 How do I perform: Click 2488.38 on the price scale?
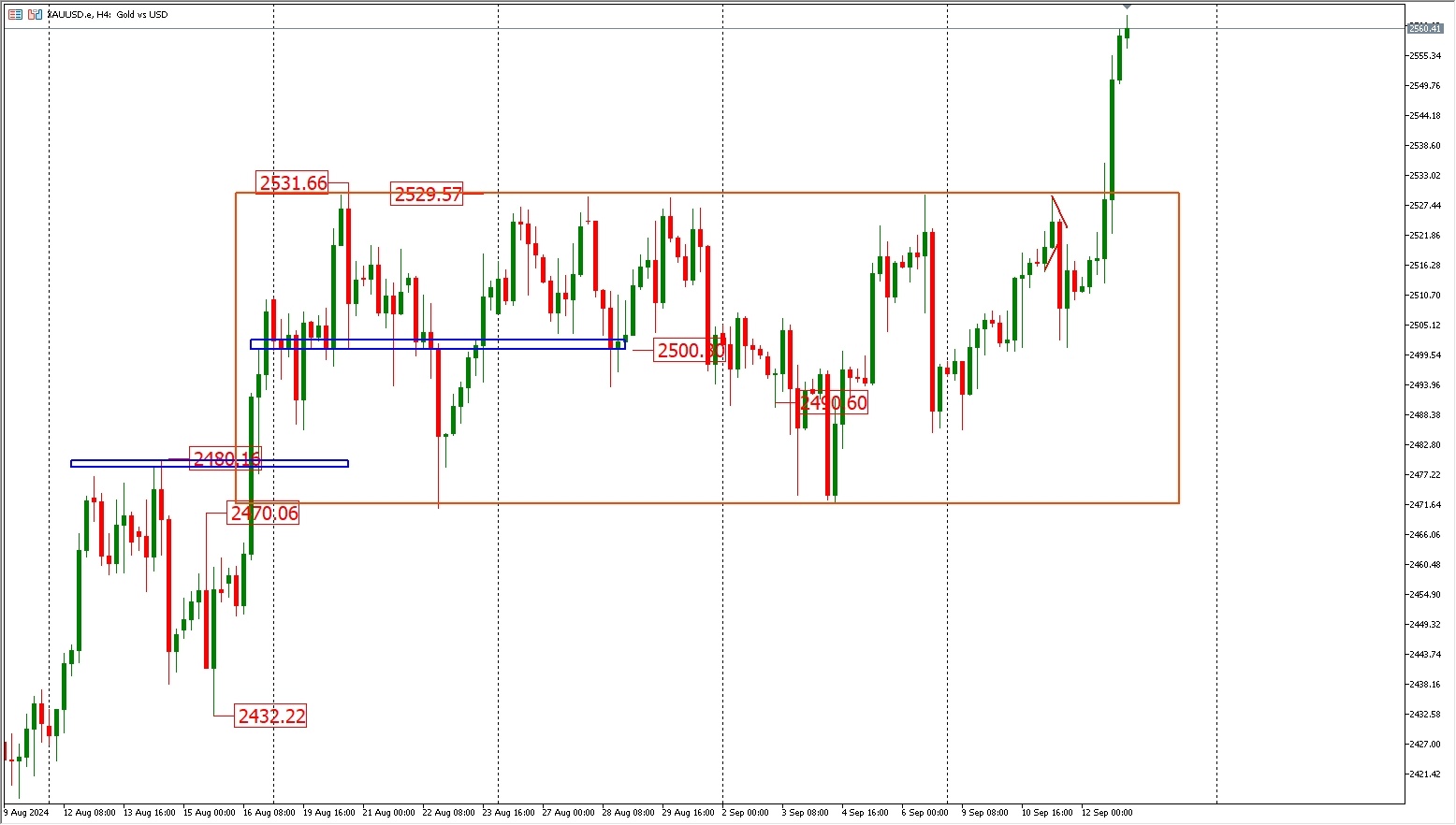pos(1424,415)
